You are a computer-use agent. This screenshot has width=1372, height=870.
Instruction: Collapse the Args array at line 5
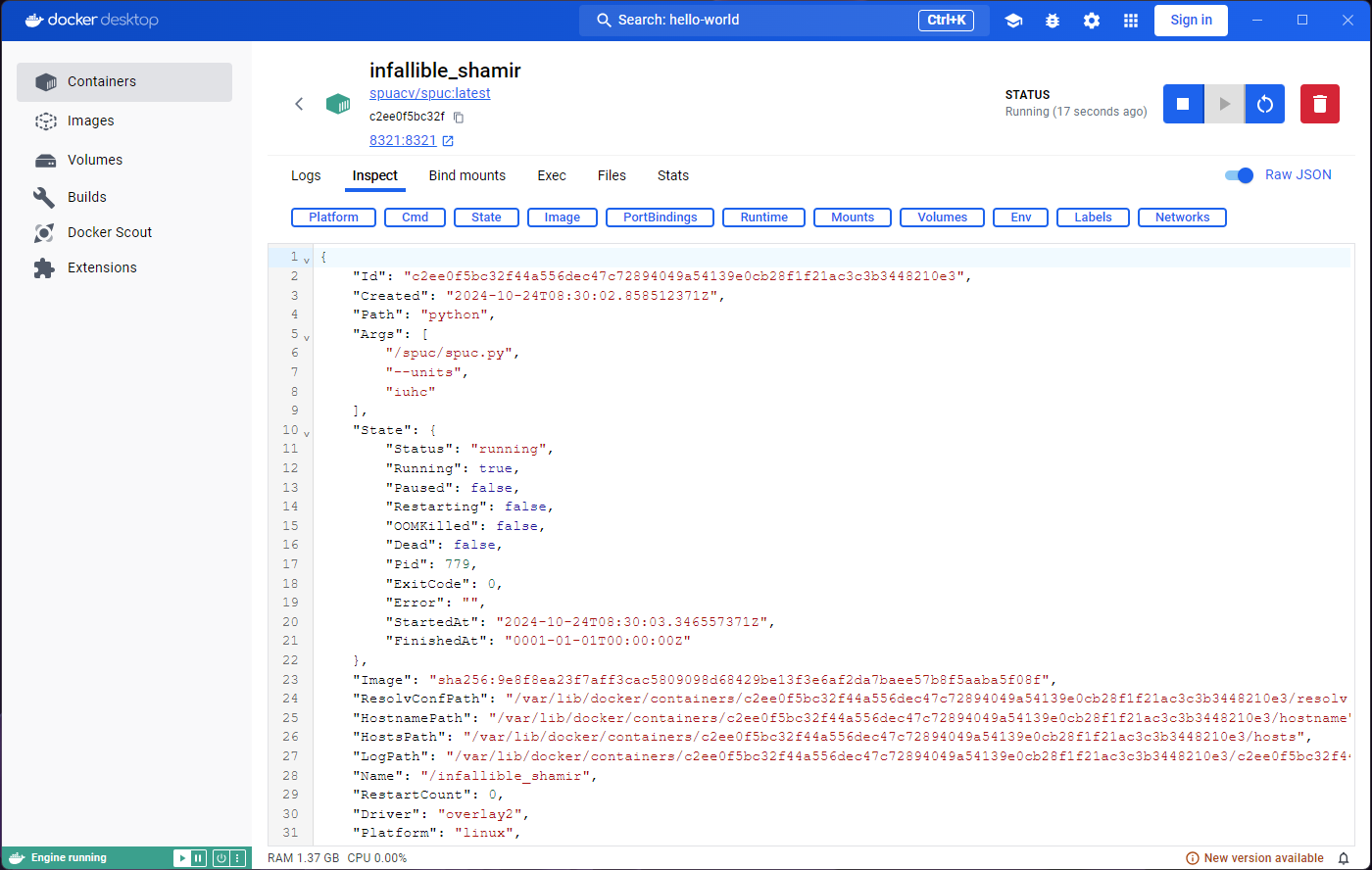pos(307,337)
